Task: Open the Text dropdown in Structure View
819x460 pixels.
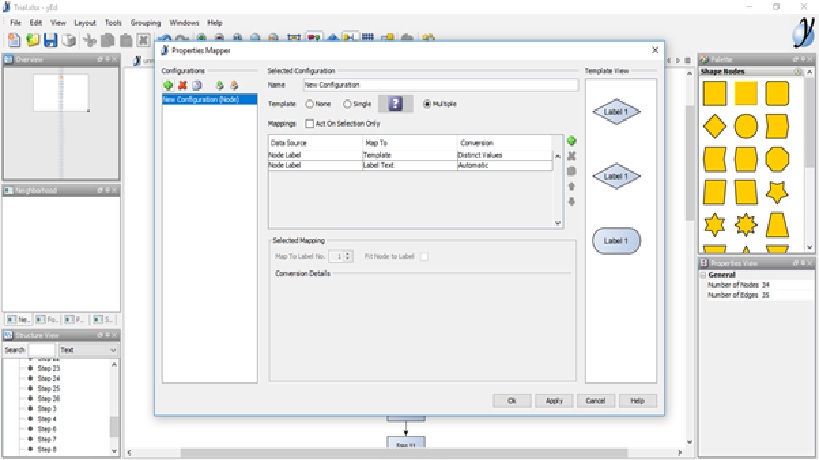Action: click(x=88, y=350)
